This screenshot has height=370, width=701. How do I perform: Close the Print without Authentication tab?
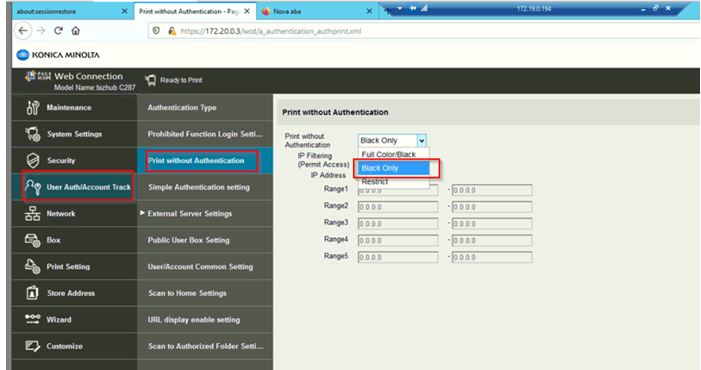coord(247,11)
